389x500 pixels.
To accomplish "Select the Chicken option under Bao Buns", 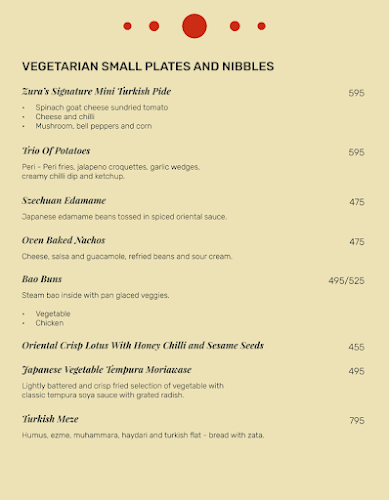I will 49,323.
